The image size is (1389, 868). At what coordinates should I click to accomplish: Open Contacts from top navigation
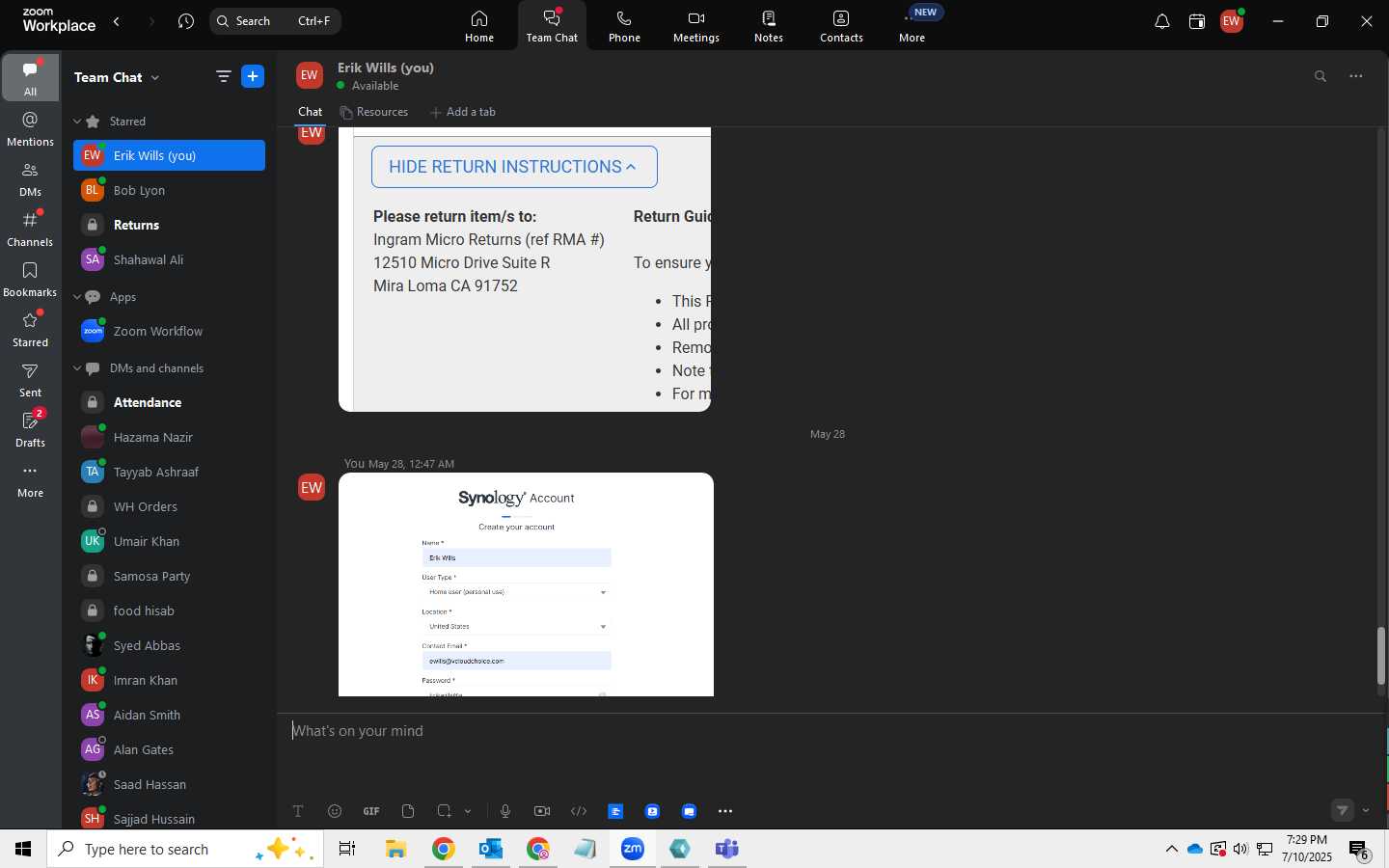coord(841,25)
